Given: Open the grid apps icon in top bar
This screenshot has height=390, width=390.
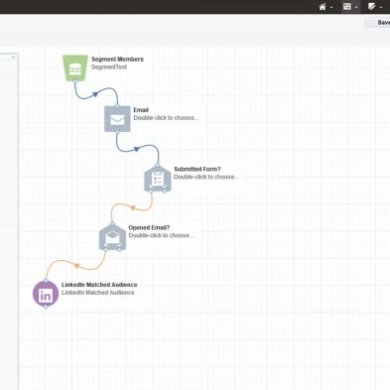Looking at the screenshot, I should (x=347, y=7).
